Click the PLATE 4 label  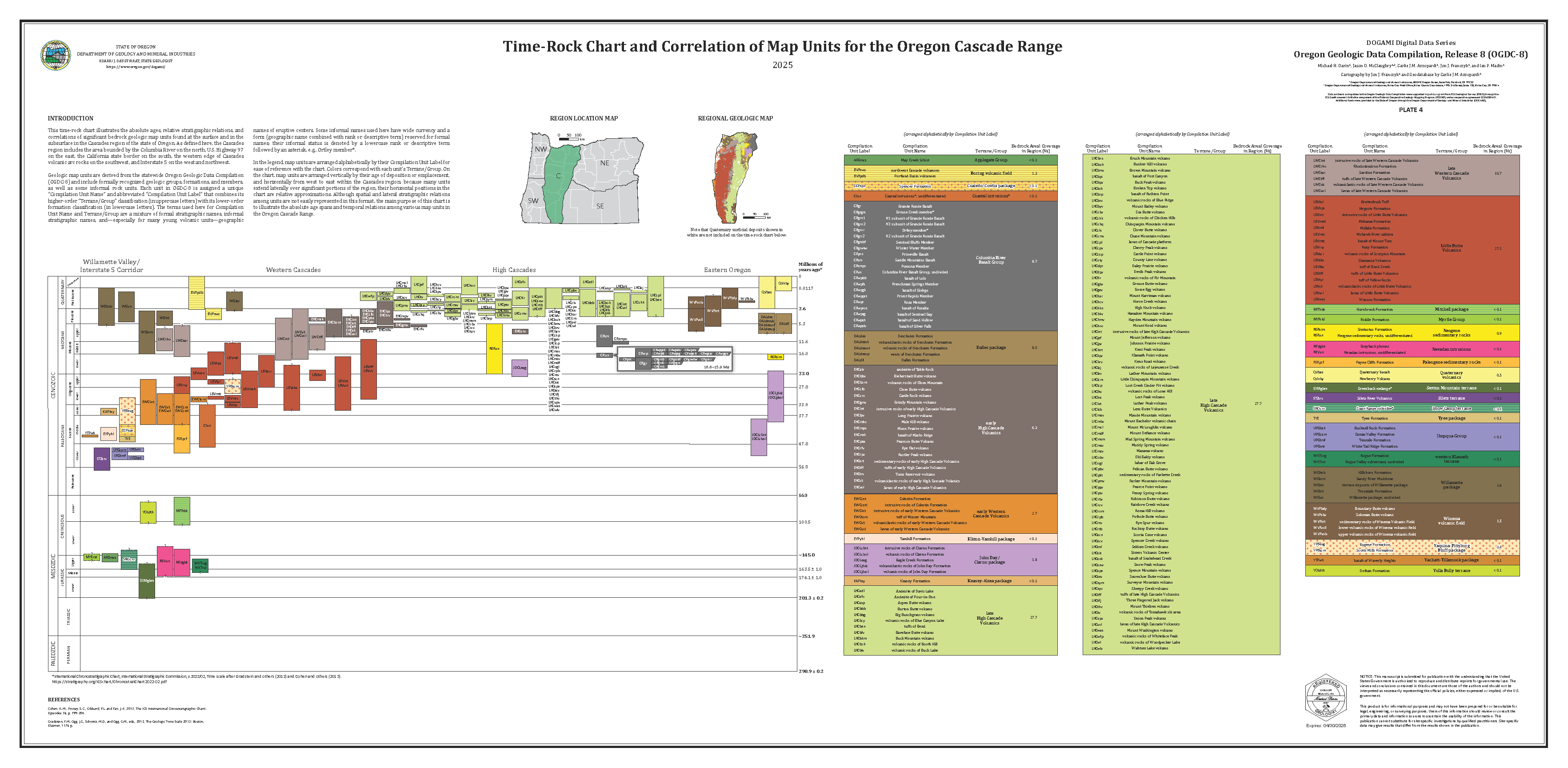coord(1410,110)
